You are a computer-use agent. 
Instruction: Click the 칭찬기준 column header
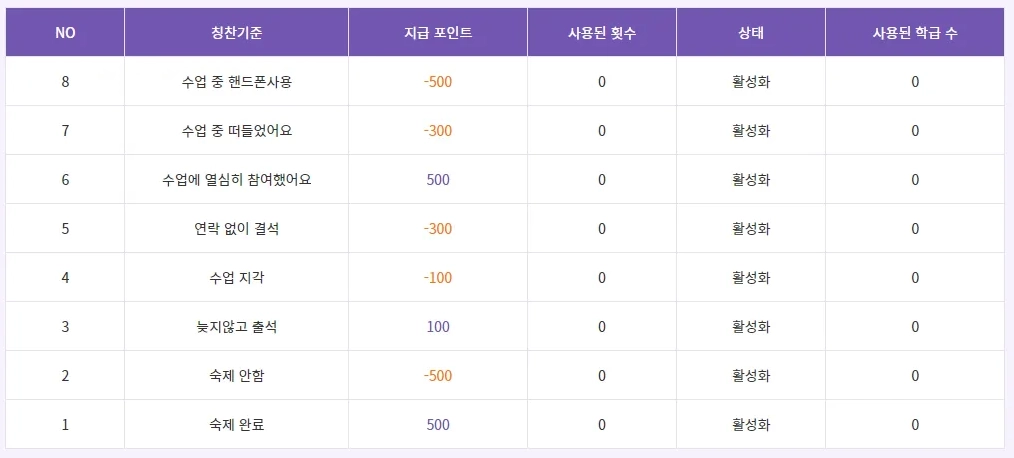(236, 32)
